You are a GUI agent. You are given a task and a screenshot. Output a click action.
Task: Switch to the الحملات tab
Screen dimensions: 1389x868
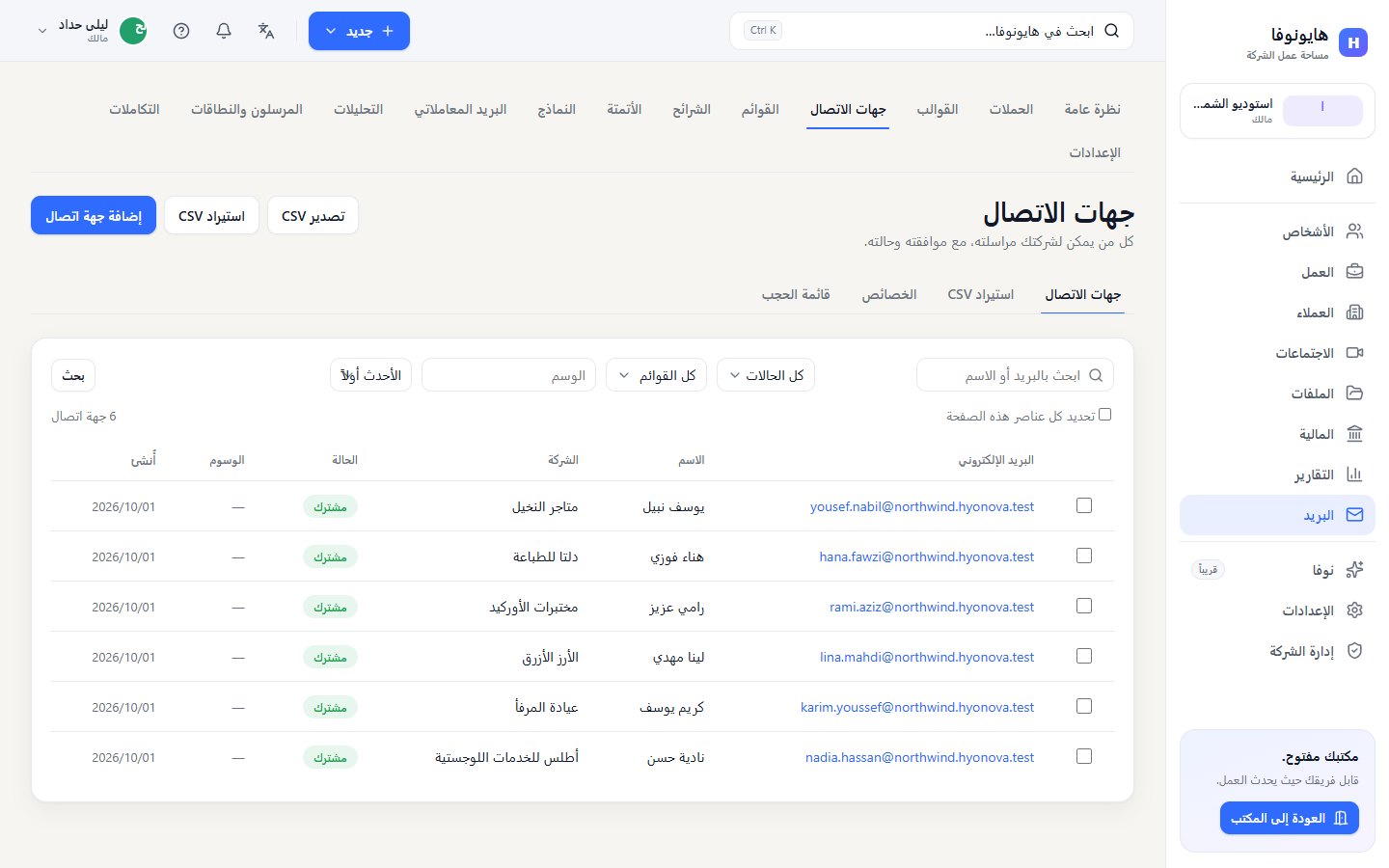[x=1011, y=109]
